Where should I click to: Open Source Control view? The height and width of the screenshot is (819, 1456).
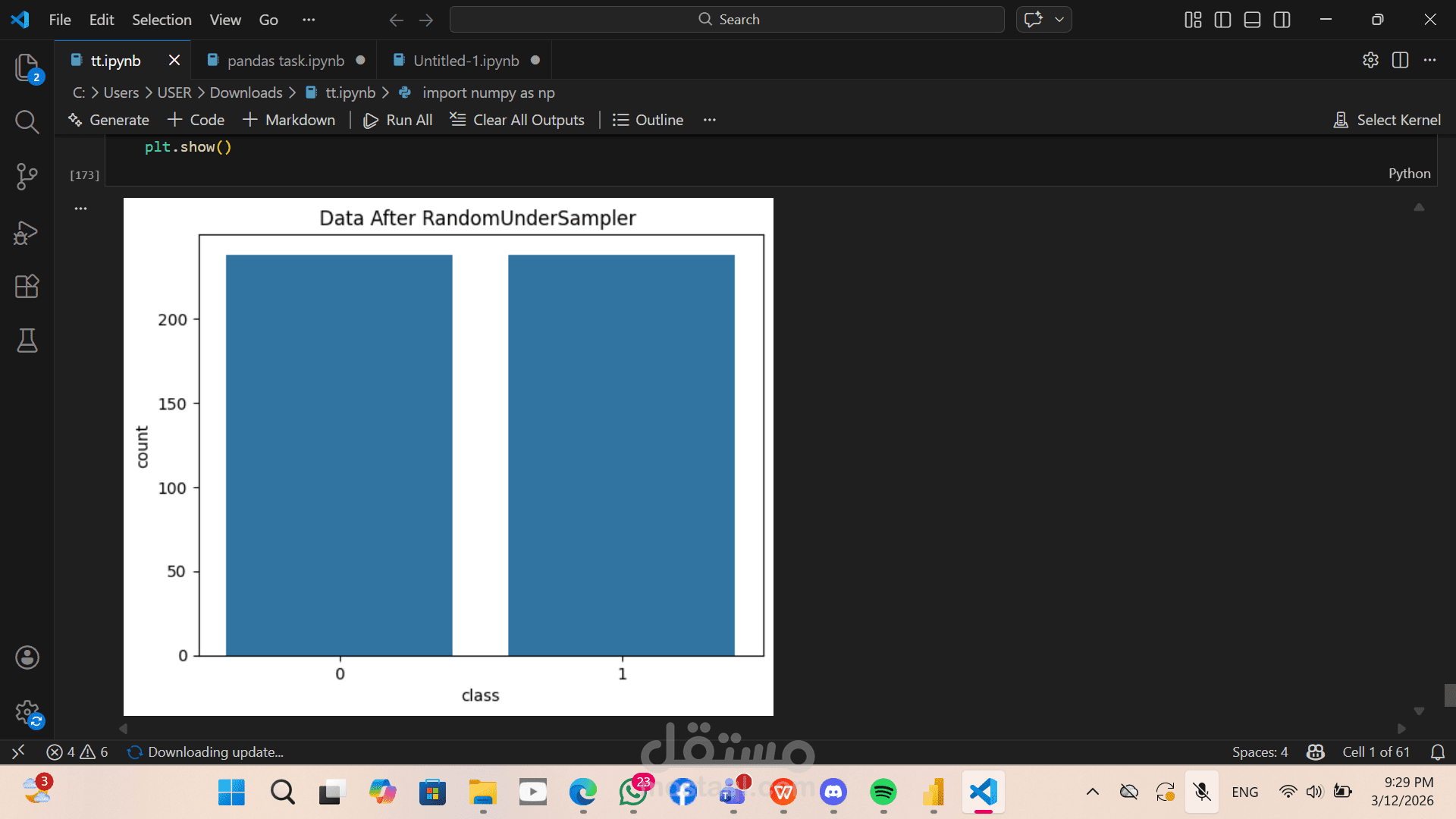[x=27, y=176]
